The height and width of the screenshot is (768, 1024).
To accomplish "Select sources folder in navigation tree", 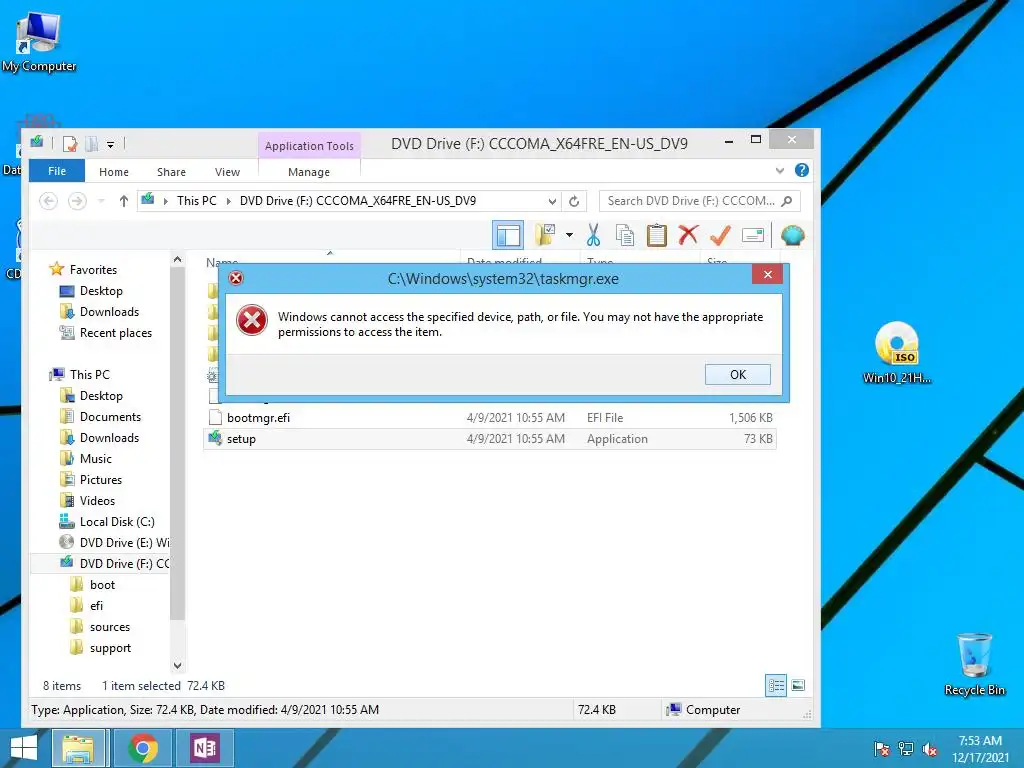I will (110, 627).
